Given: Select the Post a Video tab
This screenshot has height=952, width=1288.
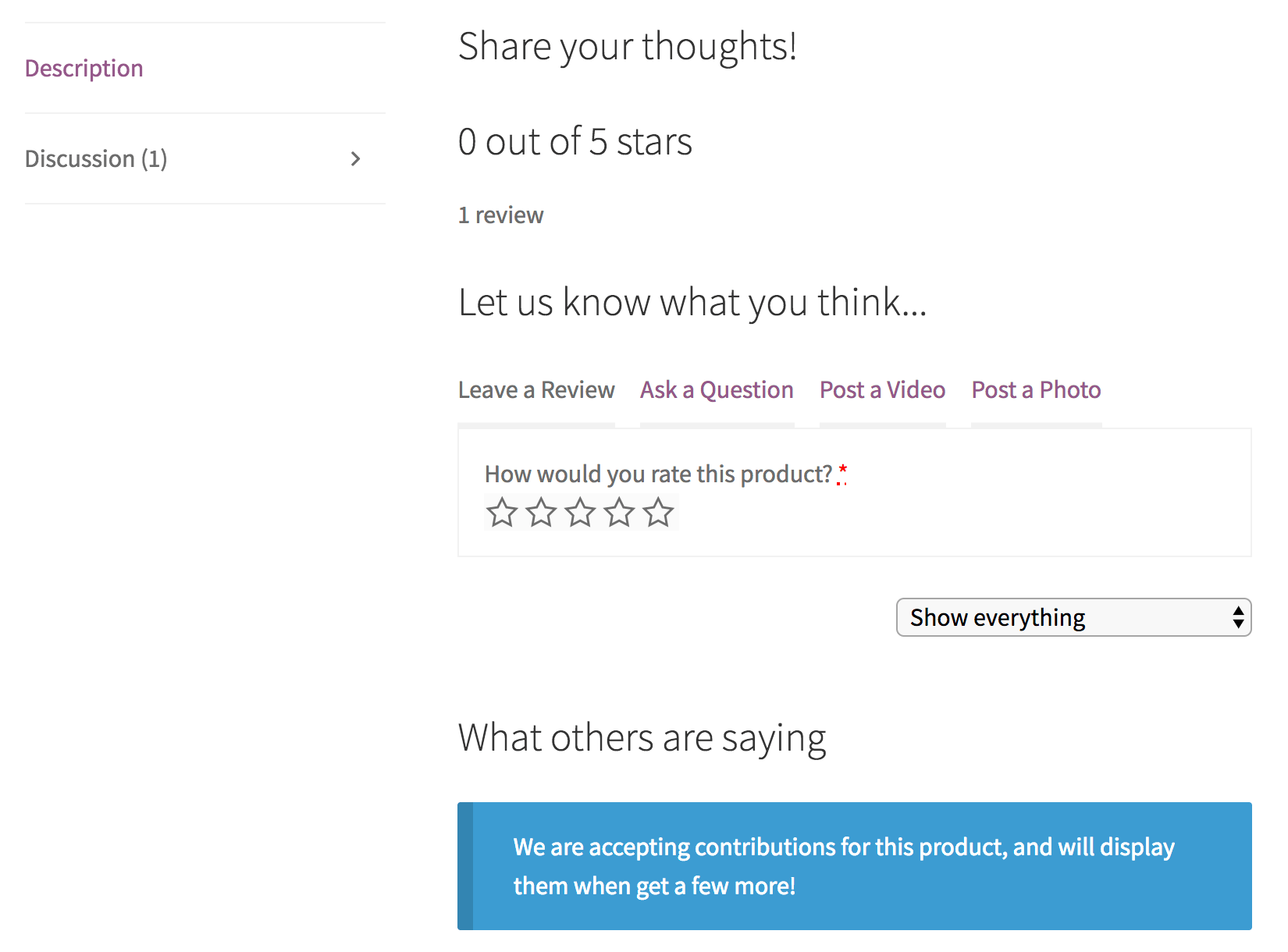Looking at the screenshot, I should pos(882,389).
